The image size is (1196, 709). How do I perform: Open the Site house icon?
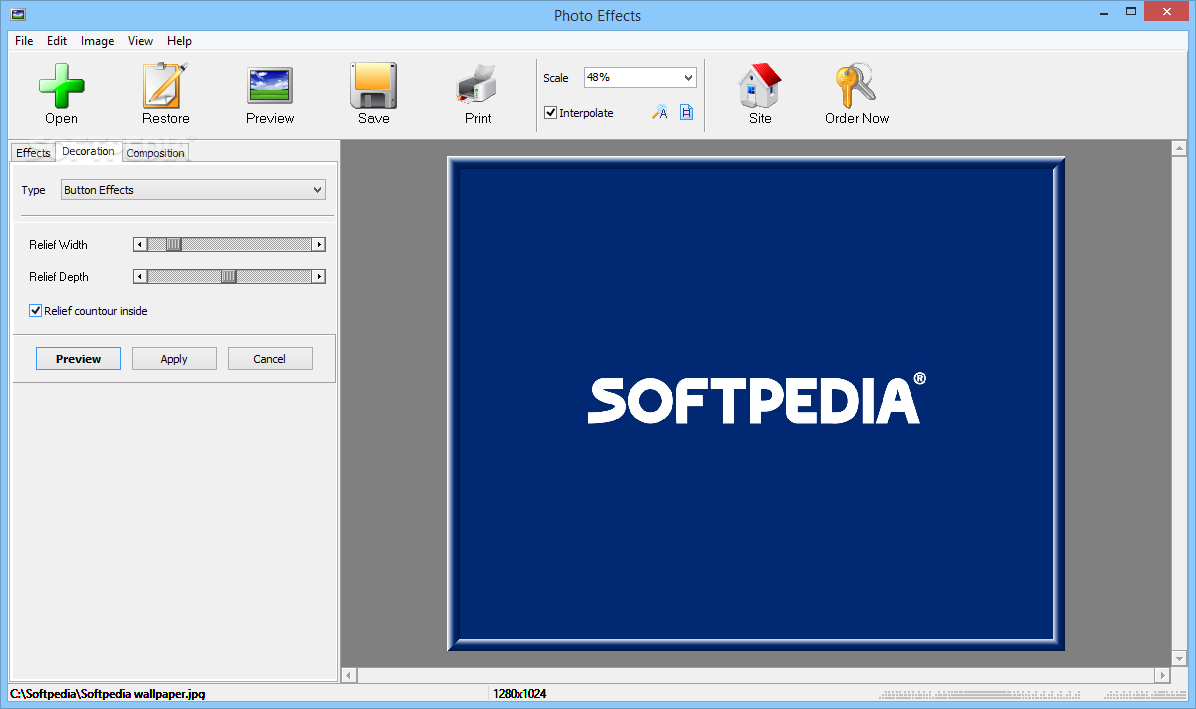760,85
